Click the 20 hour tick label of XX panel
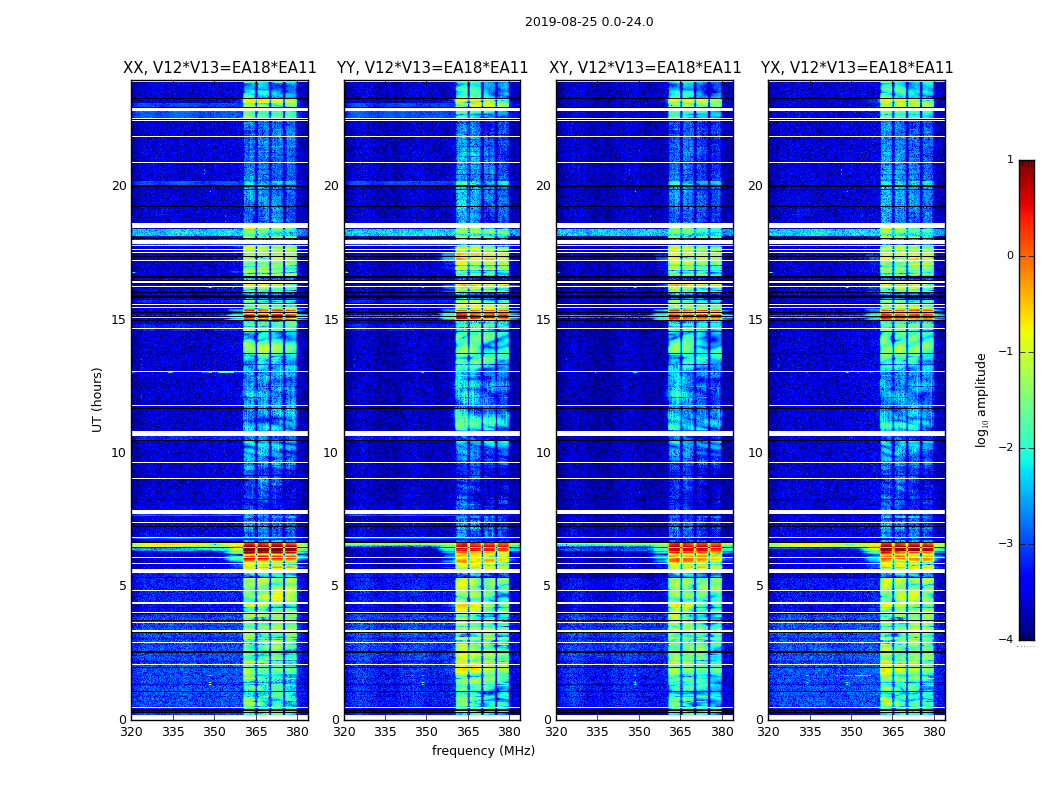Image resolution: width=1050 pixels, height=800 pixels. (119, 186)
